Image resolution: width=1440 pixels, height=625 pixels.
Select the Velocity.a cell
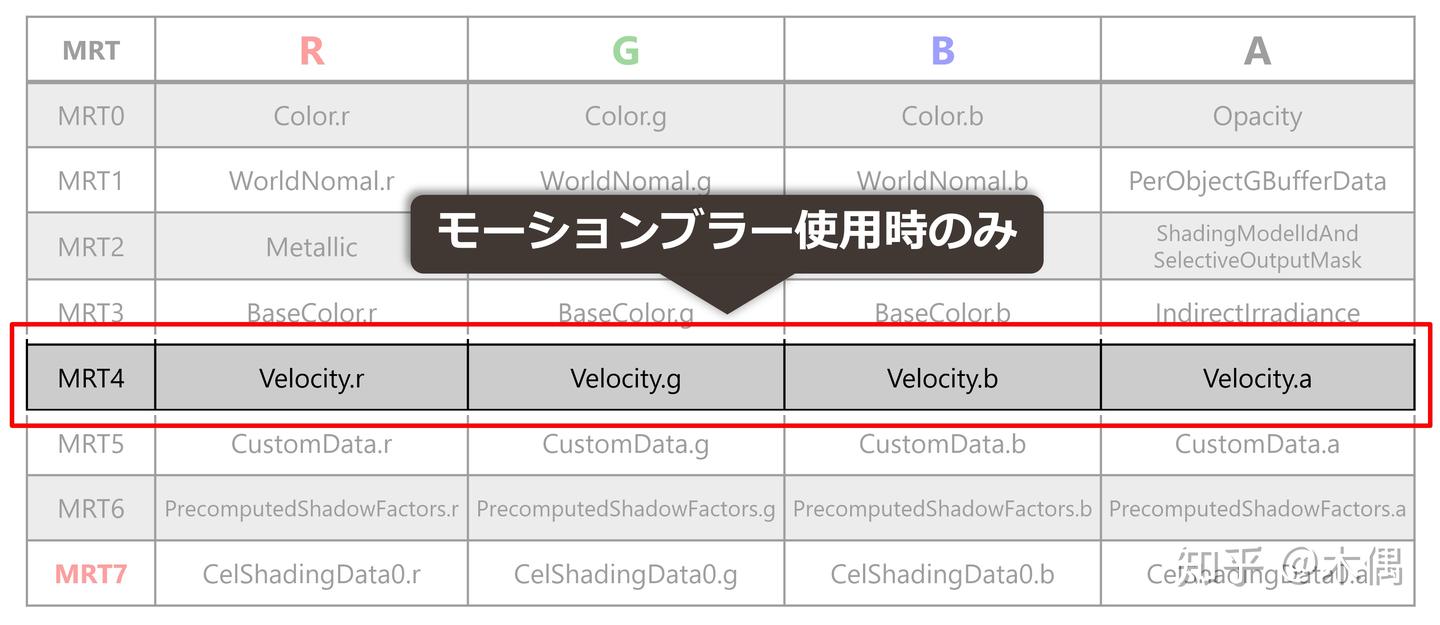point(1257,378)
